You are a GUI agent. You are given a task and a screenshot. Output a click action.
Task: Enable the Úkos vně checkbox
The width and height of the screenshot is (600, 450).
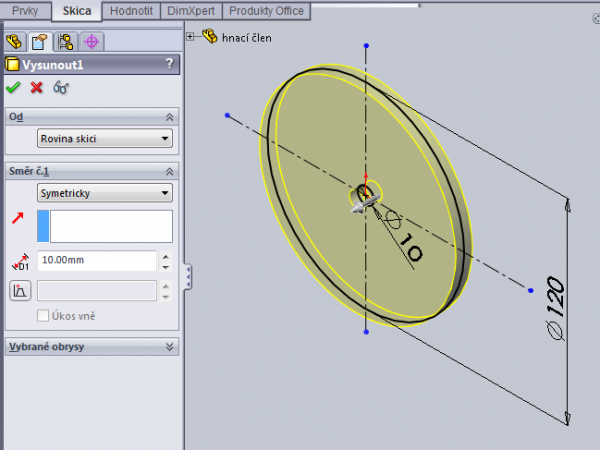coord(43,316)
